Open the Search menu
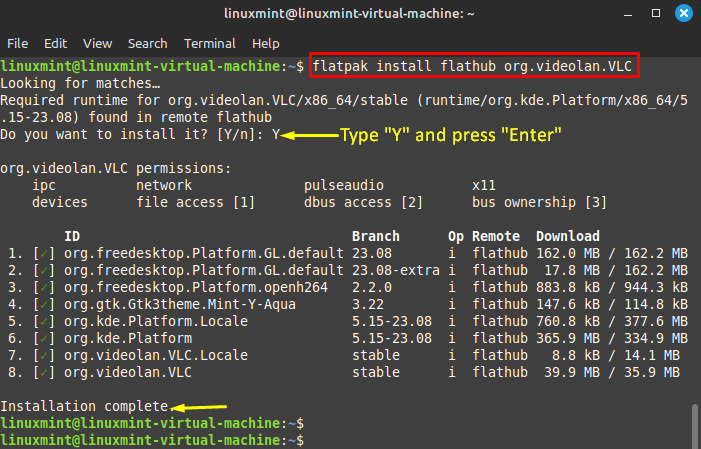This screenshot has width=701, height=449. click(x=147, y=44)
